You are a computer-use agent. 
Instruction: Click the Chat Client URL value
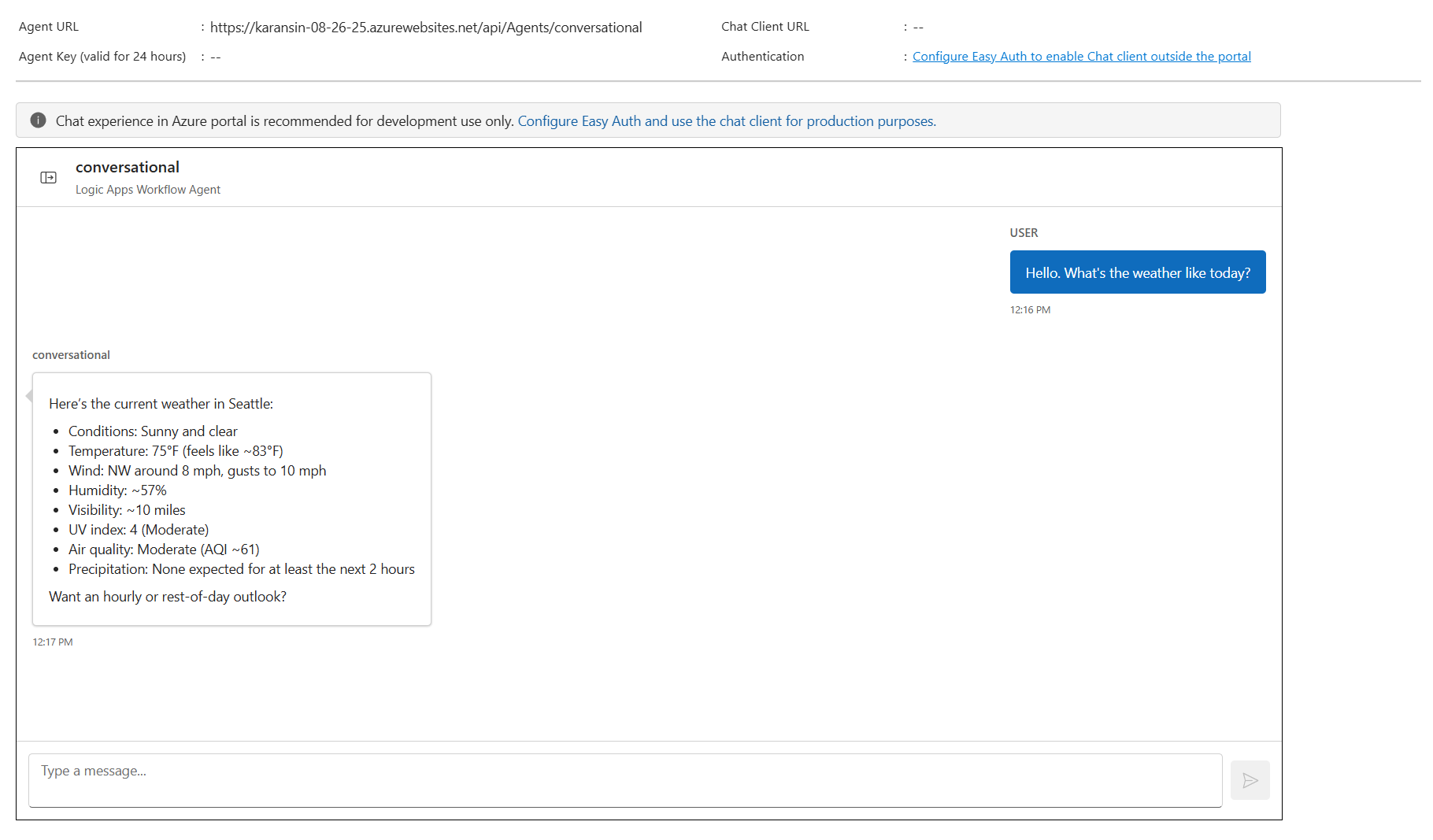pos(918,26)
